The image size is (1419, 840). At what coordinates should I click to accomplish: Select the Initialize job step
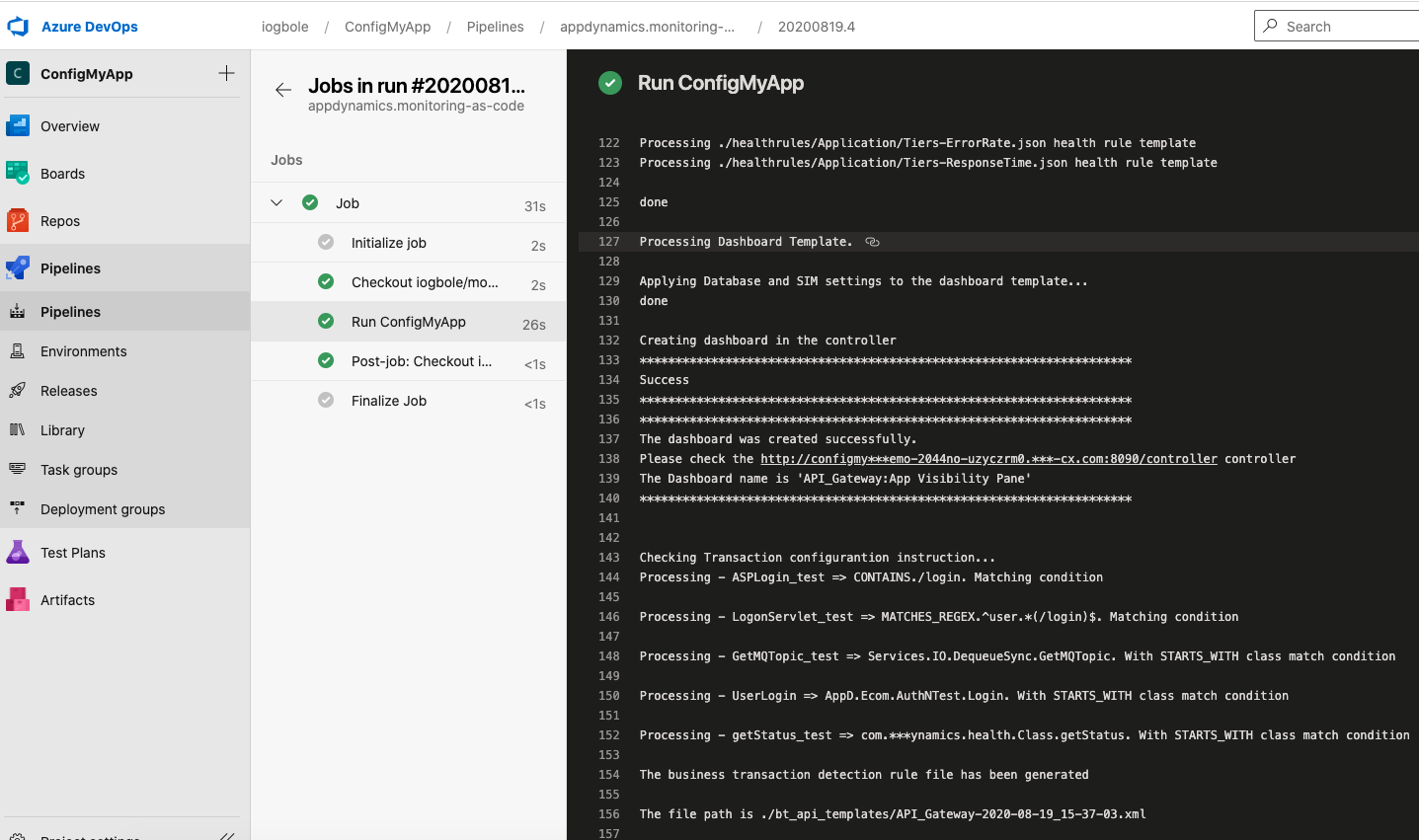tap(409, 243)
